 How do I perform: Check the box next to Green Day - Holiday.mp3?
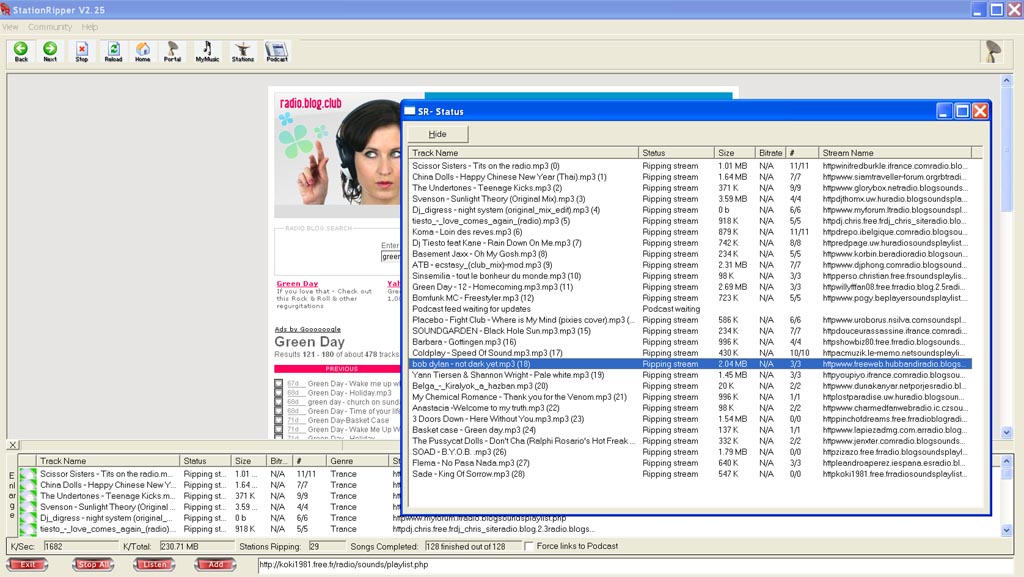279,393
